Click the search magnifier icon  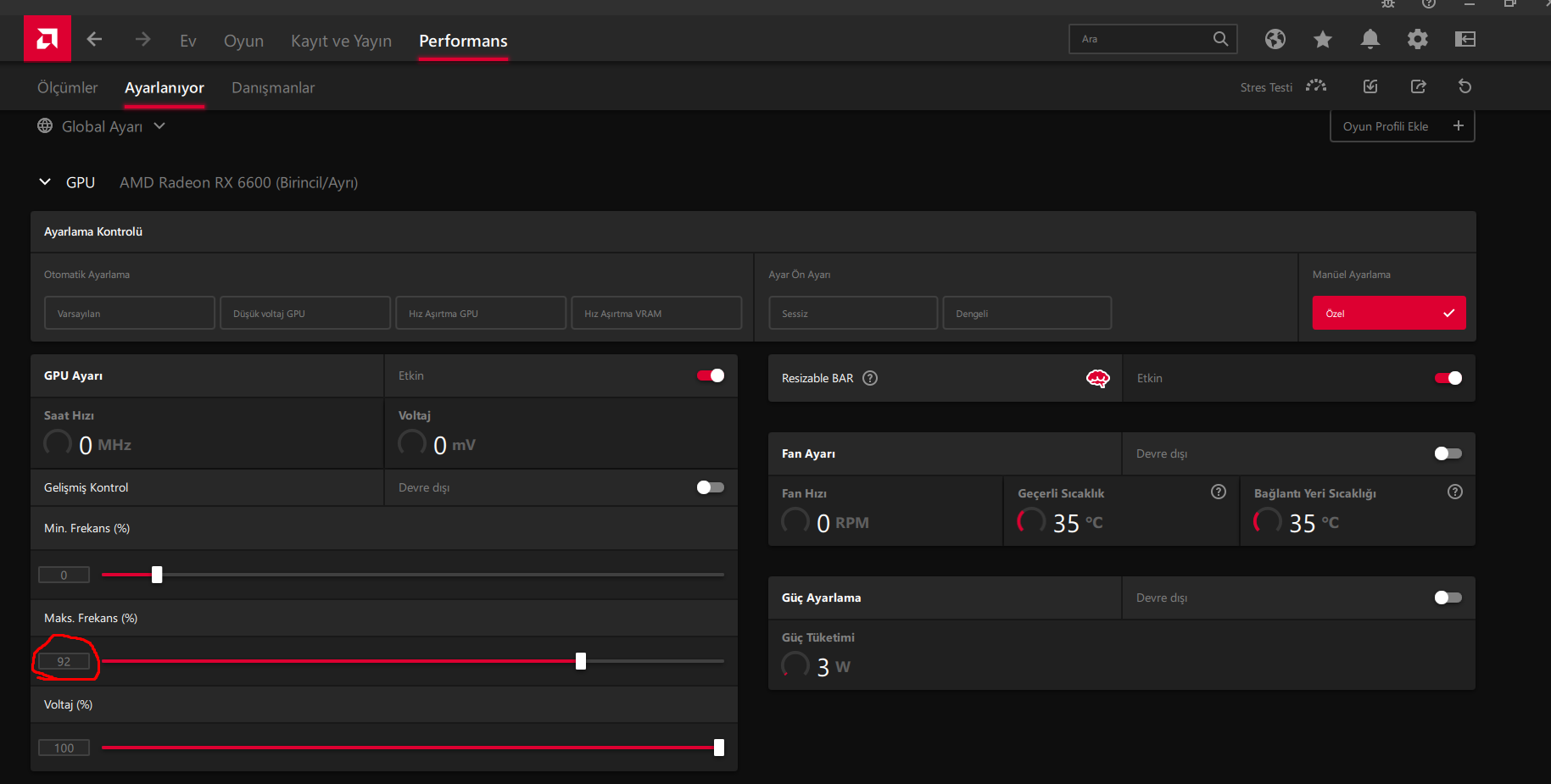pyautogui.click(x=1220, y=39)
